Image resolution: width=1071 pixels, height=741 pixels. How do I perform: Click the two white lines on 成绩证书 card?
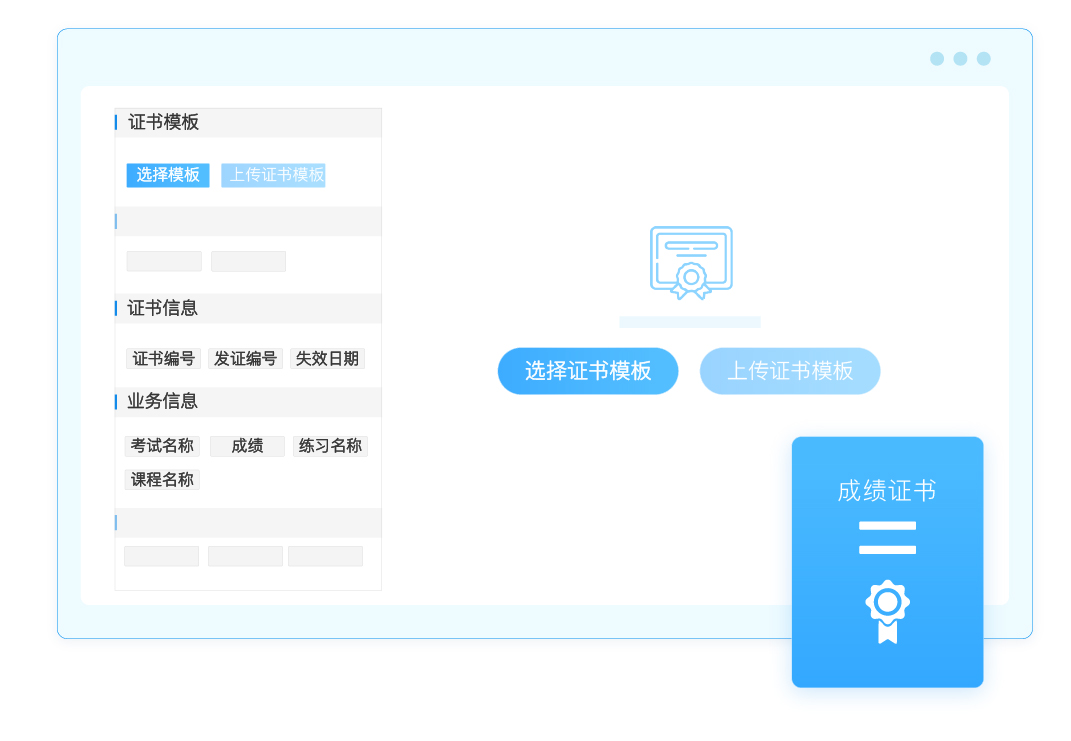pos(887,537)
